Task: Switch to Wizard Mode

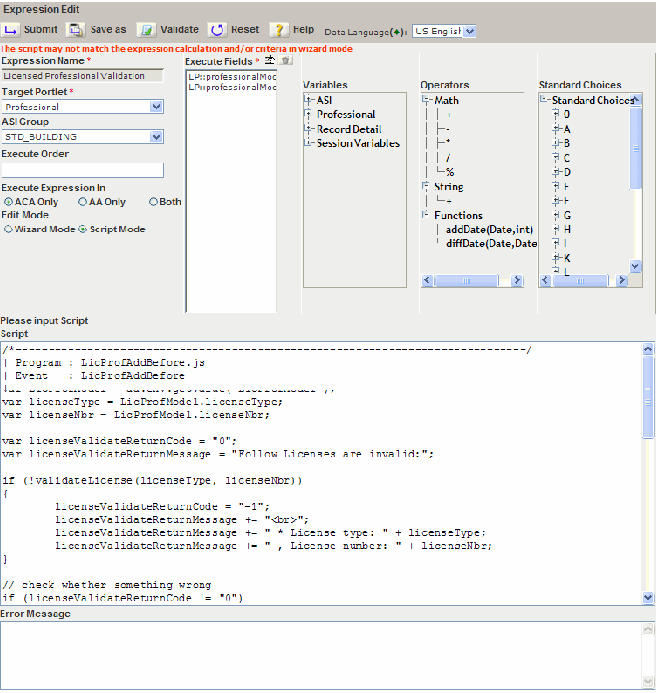Action: click(x=8, y=229)
